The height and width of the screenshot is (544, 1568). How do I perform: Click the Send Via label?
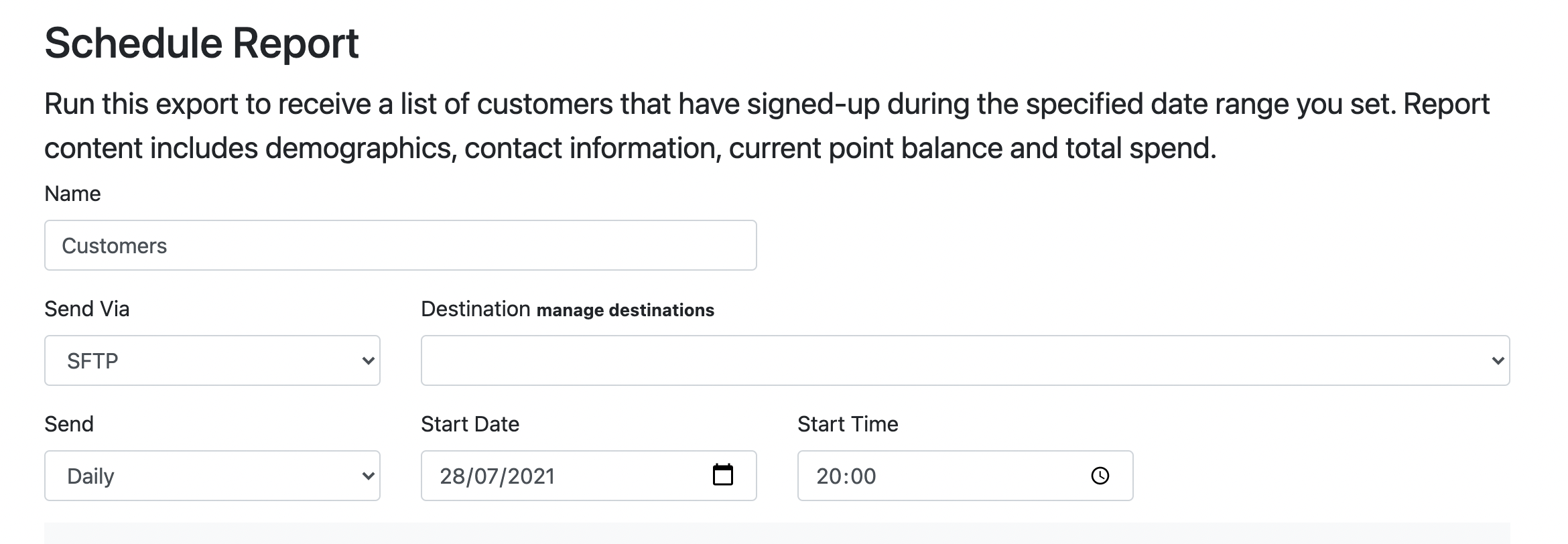tap(87, 309)
